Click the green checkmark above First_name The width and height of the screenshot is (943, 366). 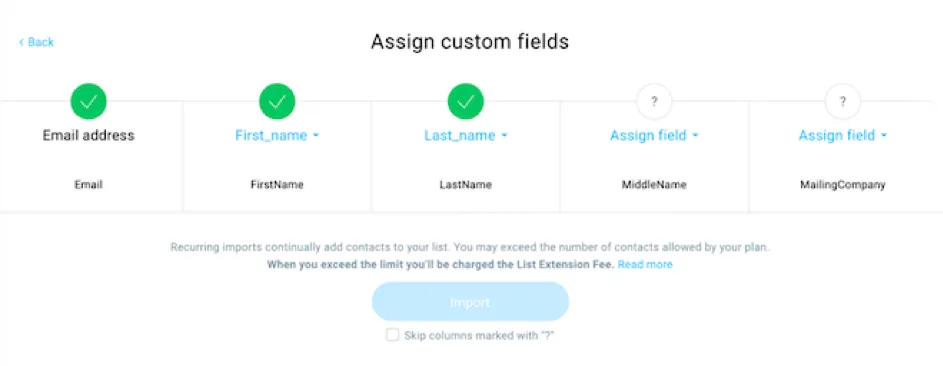277,102
